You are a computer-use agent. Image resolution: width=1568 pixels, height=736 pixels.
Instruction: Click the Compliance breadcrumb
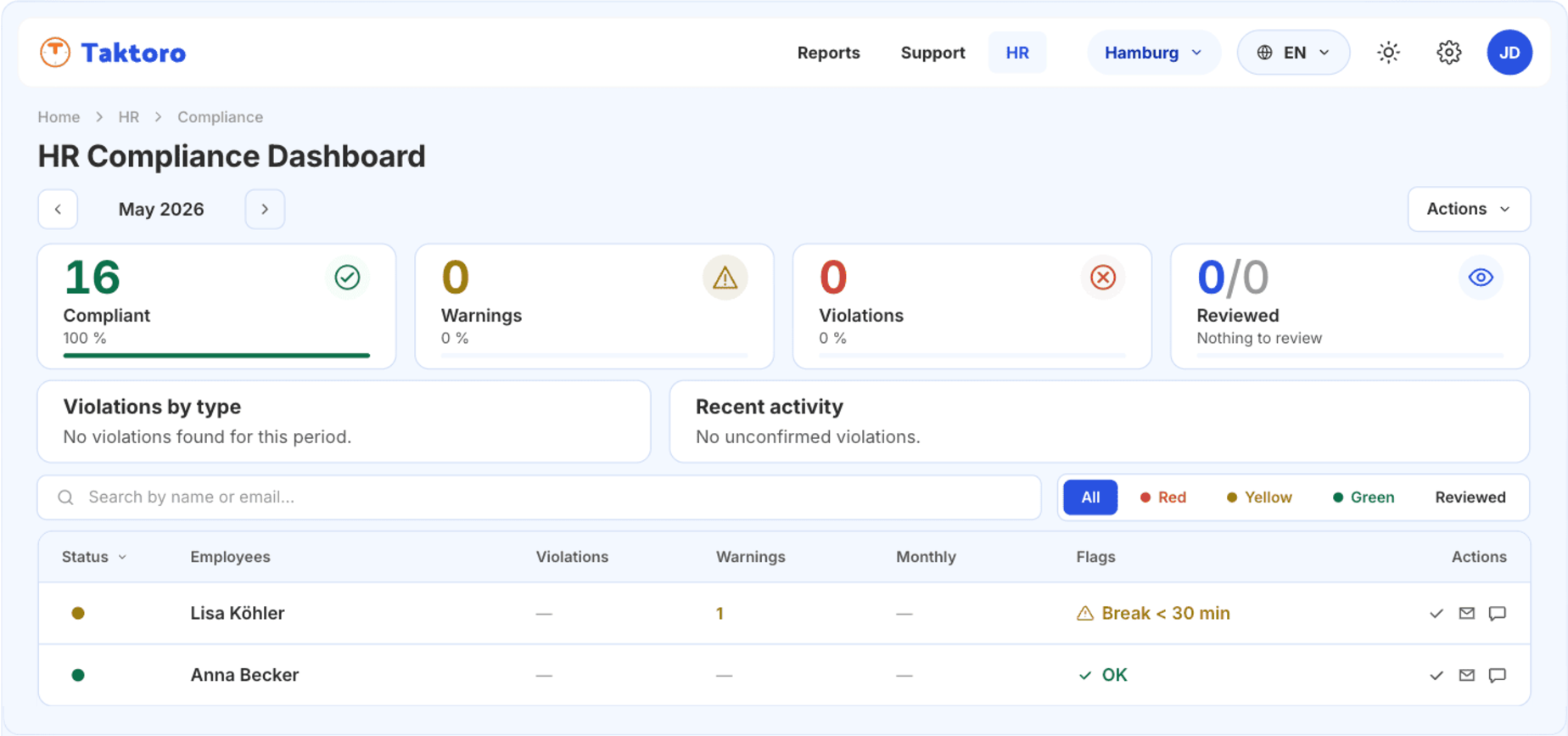pos(220,117)
